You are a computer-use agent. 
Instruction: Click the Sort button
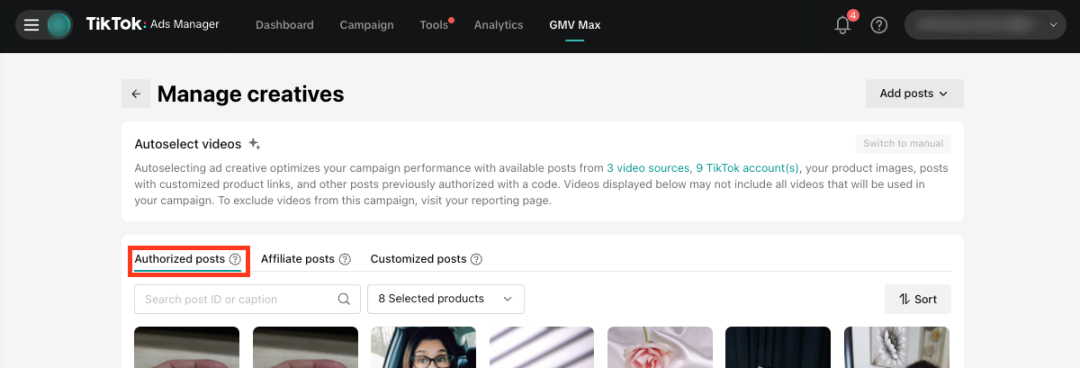point(917,299)
